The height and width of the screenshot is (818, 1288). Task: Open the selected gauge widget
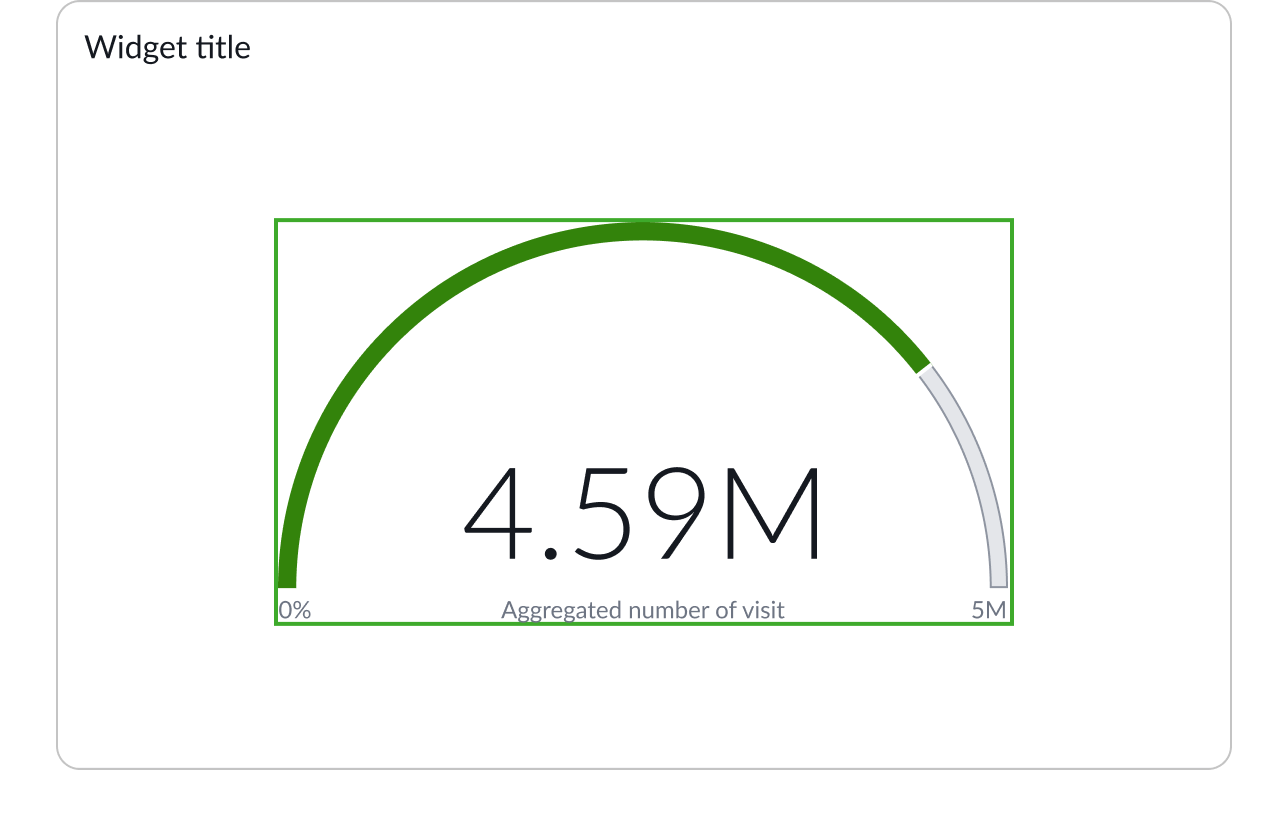(645, 420)
